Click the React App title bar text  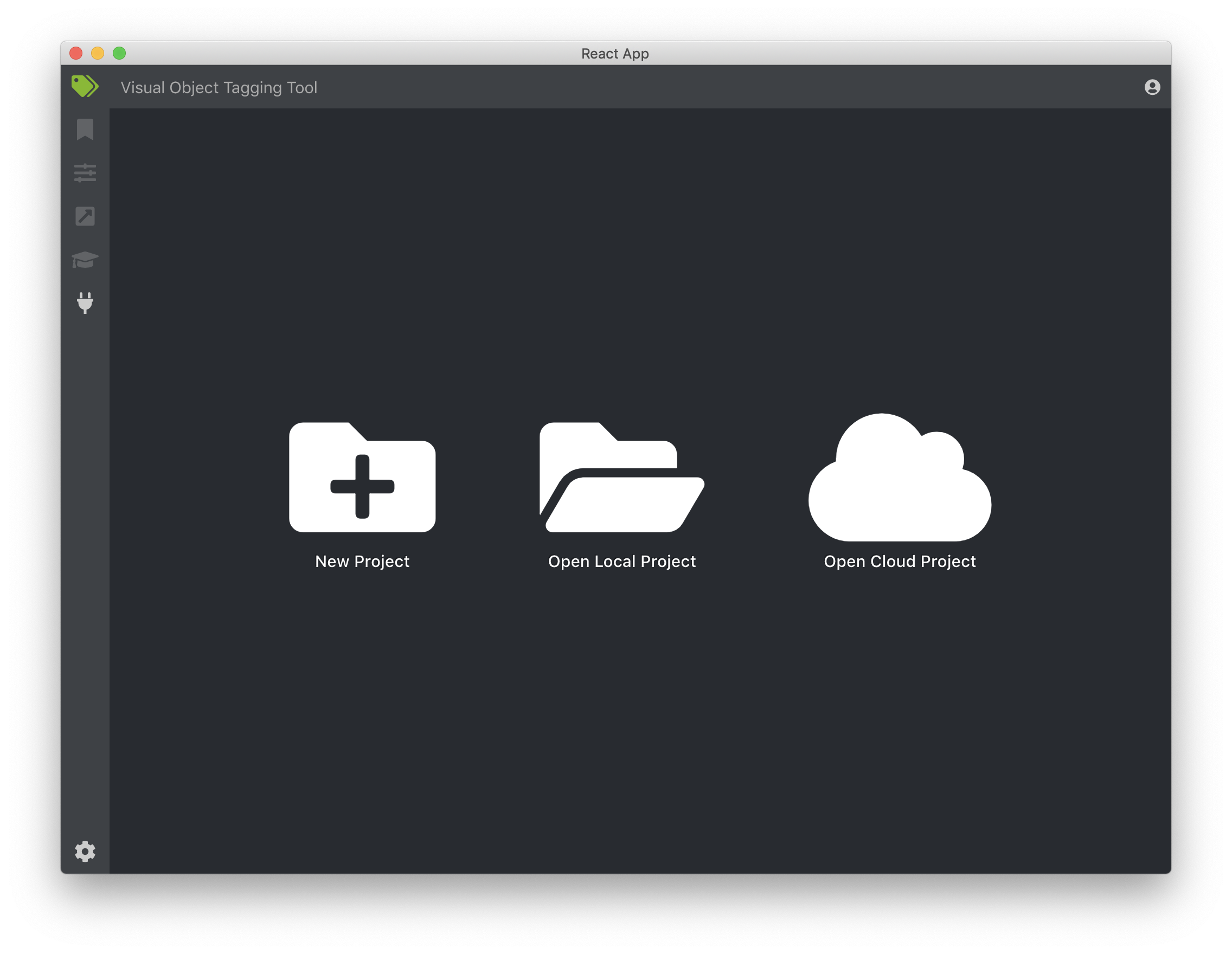[615, 54]
